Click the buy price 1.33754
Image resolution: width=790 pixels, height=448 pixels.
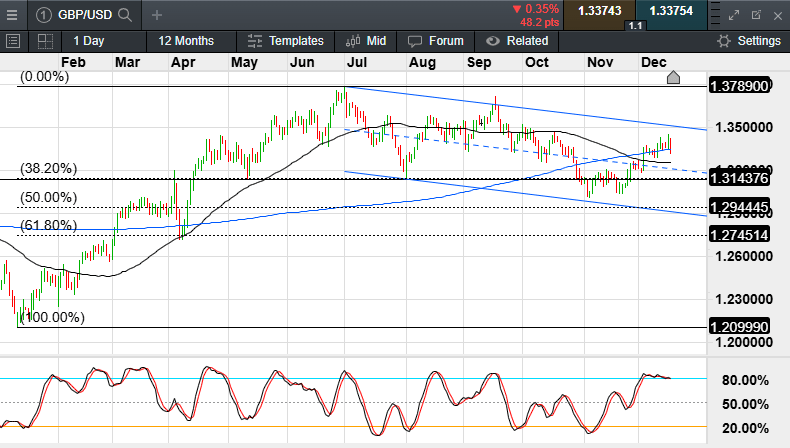tap(670, 11)
